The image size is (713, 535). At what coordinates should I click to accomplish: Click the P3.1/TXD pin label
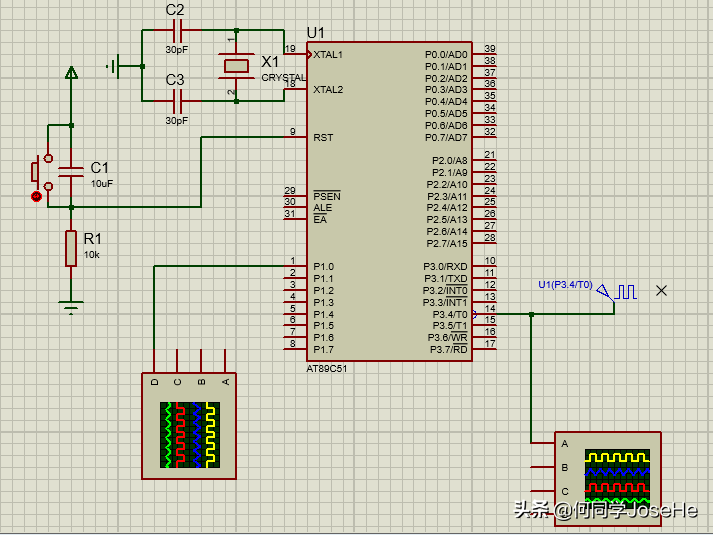point(446,278)
